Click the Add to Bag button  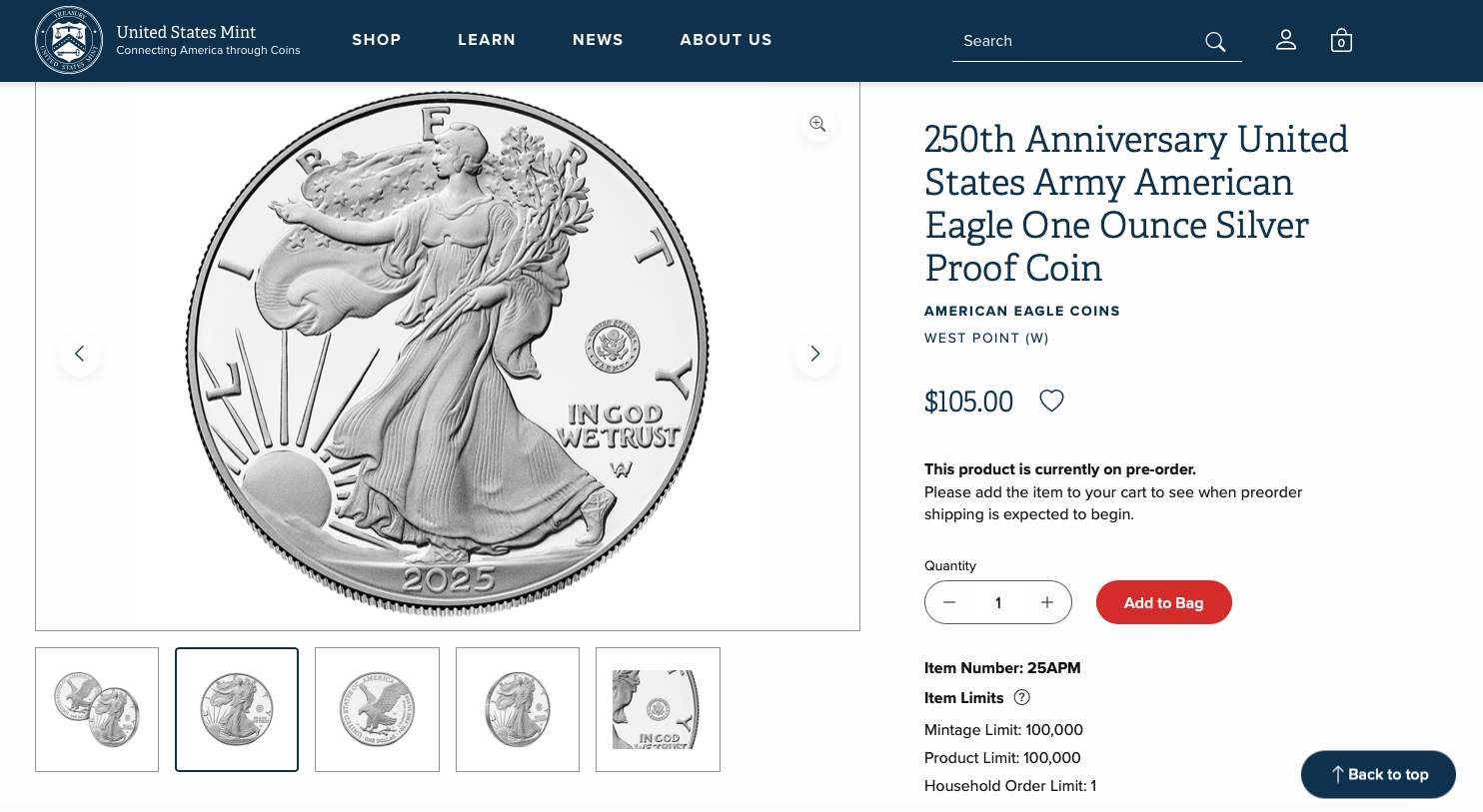[1164, 602]
